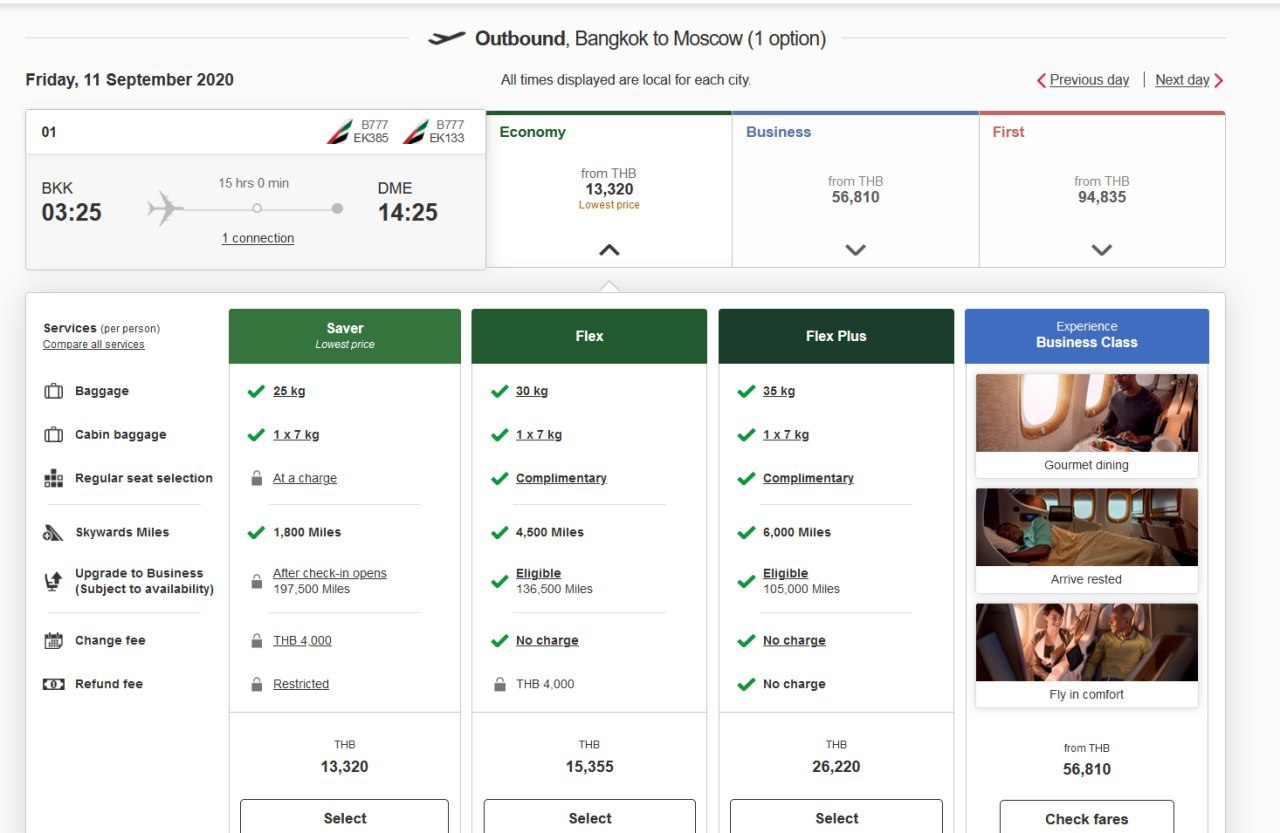The width and height of the screenshot is (1280, 833).
Task: Click the Emirates logo beside EK133
Action: point(416,132)
